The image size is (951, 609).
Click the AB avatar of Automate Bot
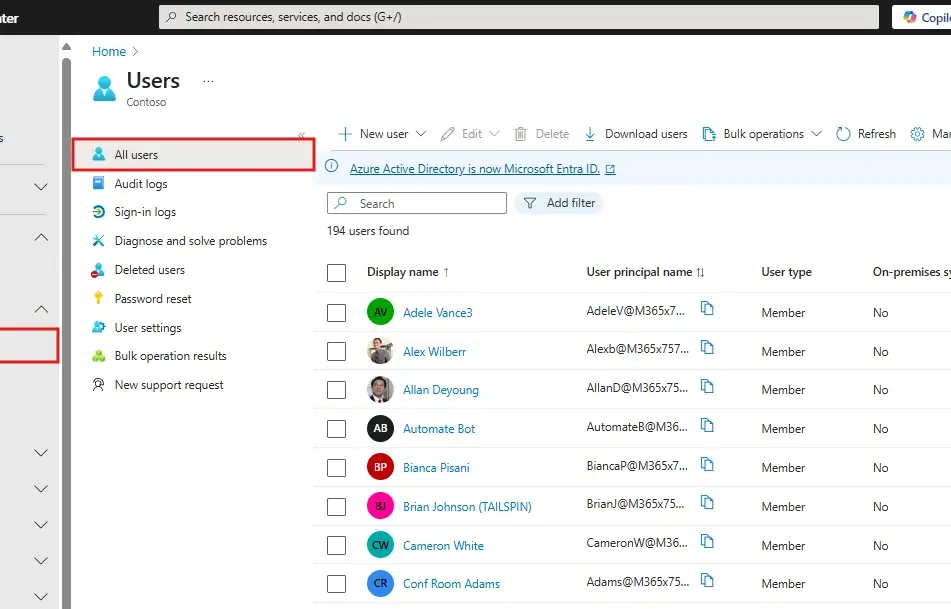[x=380, y=428]
